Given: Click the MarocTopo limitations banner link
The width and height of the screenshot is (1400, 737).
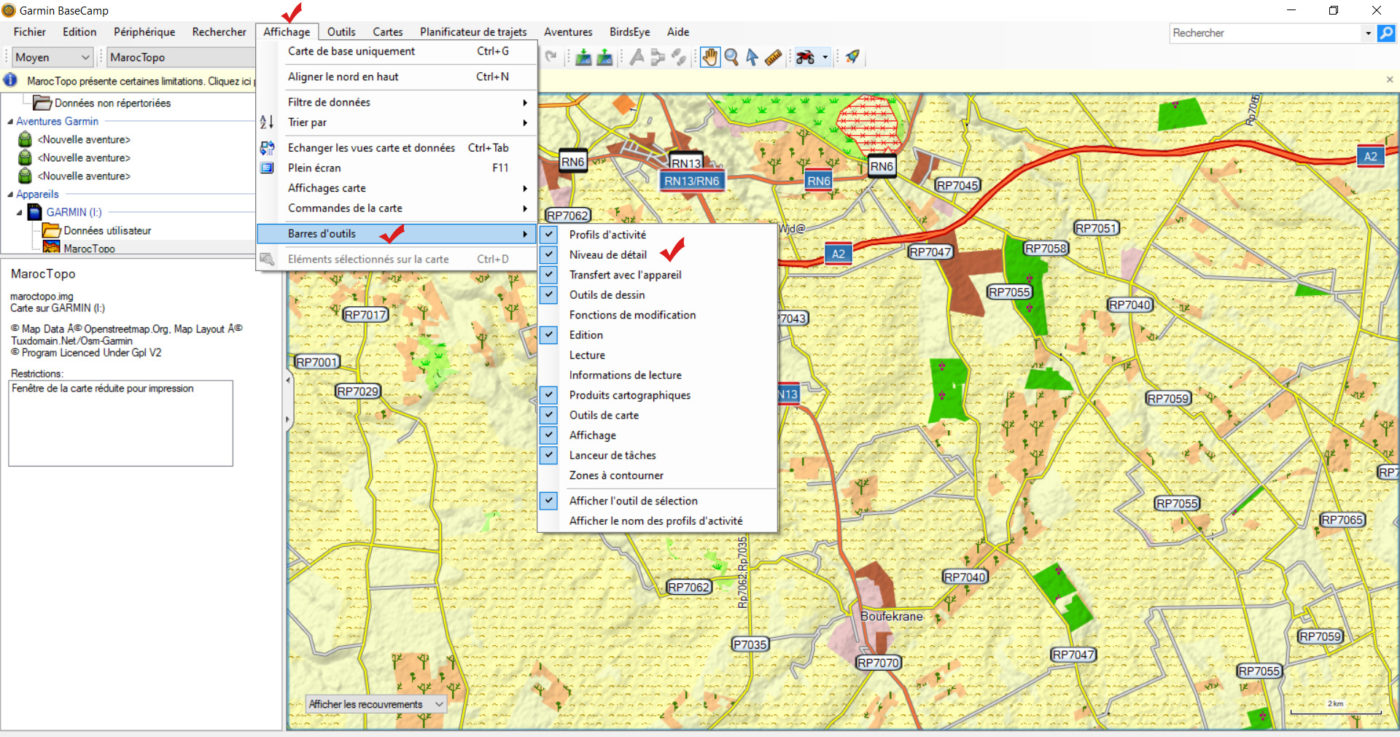Looking at the screenshot, I should 140,81.
